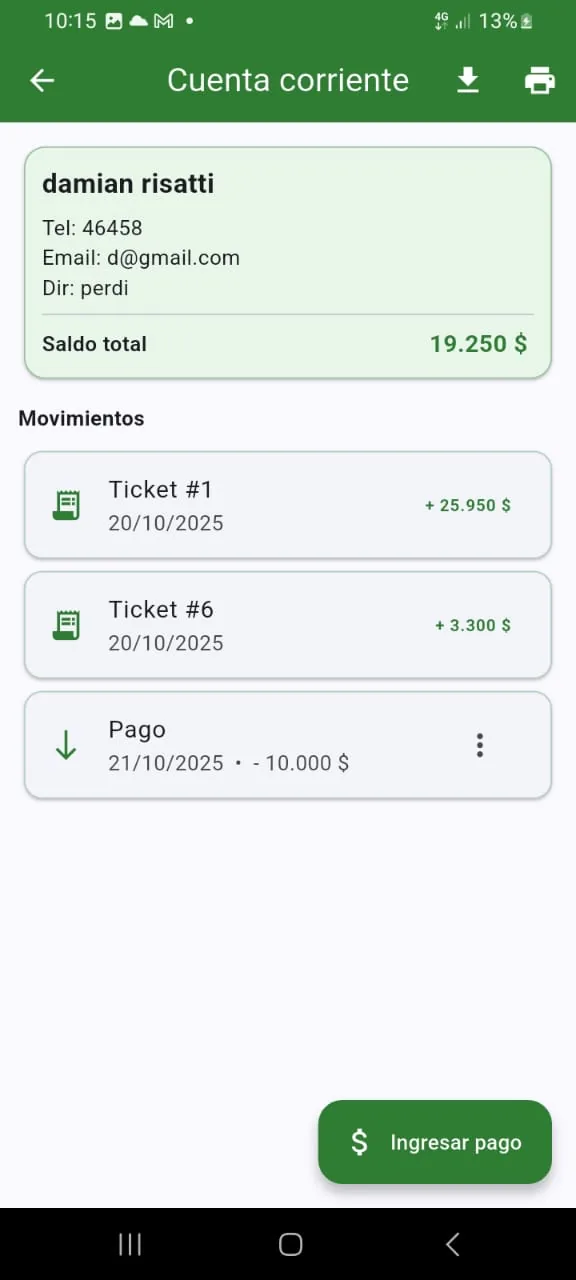576x1280 pixels.
Task: Tap the back arrow to leave Cuenta corriente
Action: click(x=41, y=80)
